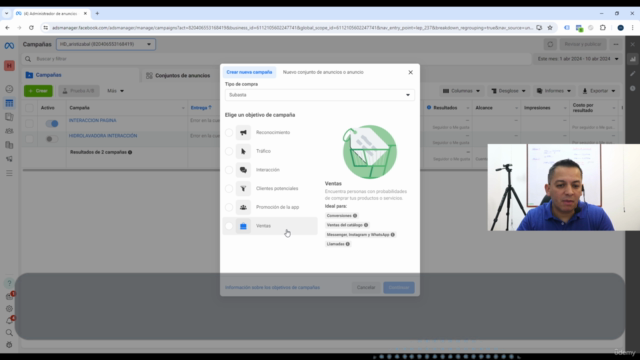Open the HD_aristizabal ad account dropdown
The image size is (640, 360).
coord(106,44)
